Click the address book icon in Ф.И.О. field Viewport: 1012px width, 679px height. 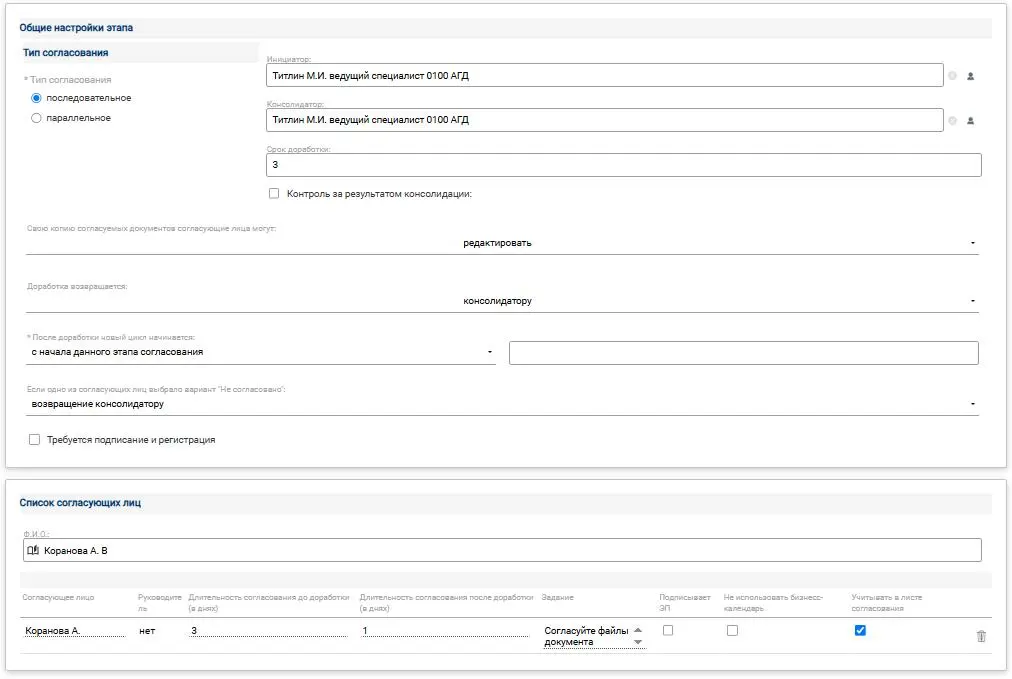[x=33, y=550]
